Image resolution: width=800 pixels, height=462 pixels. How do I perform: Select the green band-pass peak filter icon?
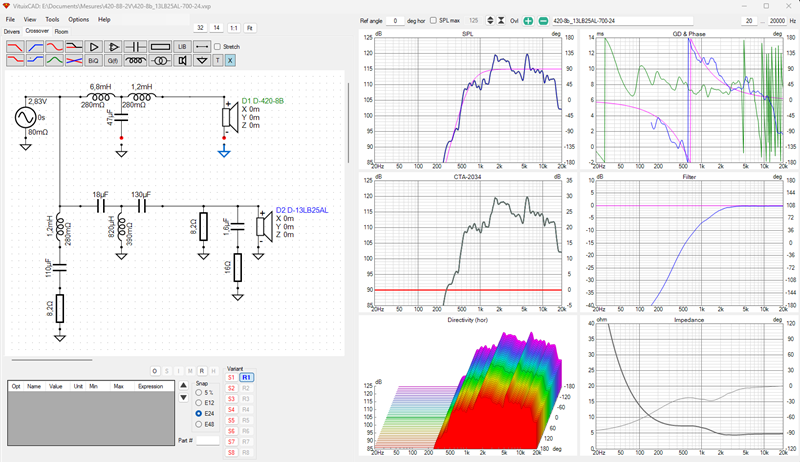54,61
